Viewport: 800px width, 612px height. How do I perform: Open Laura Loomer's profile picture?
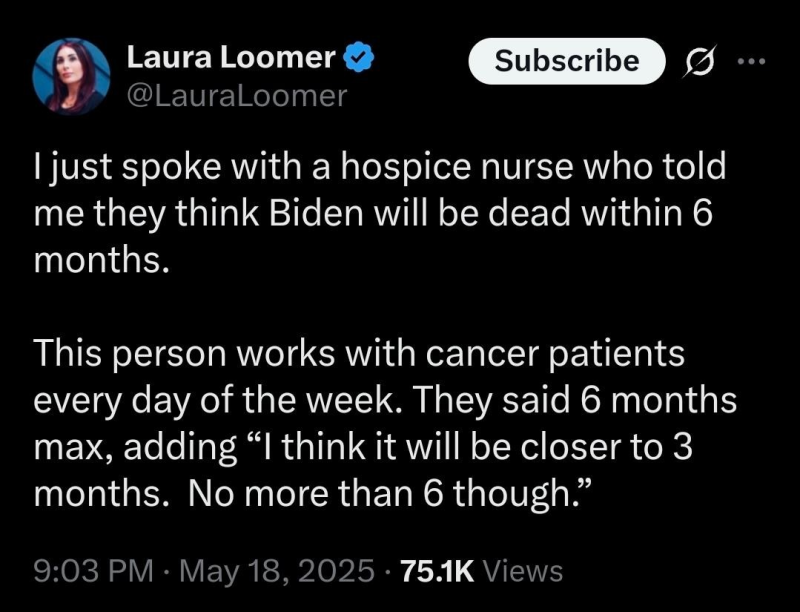pyautogui.click(x=71, y=75)
